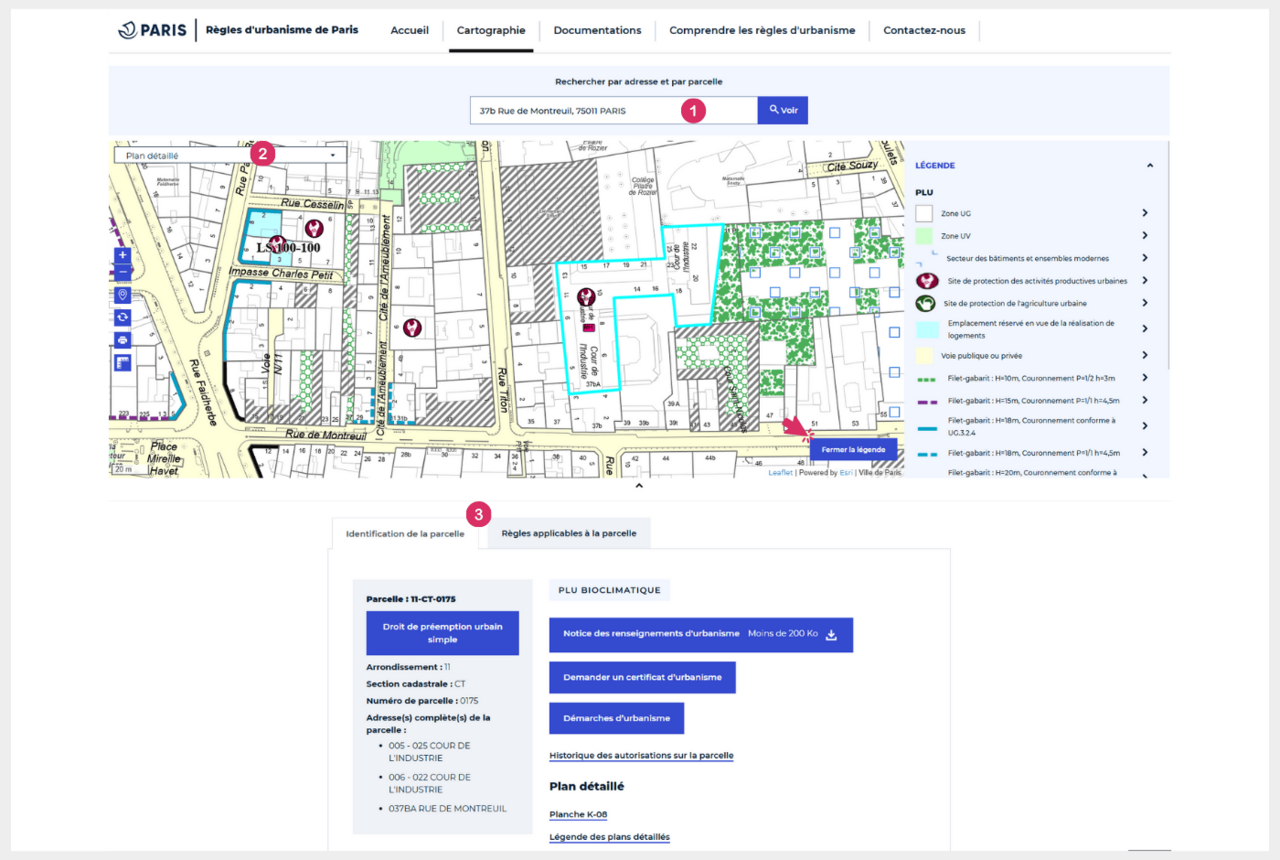Zoom in on the map with the plus icon
This screenshot has width=1280, height=860.
pos(122,255)
